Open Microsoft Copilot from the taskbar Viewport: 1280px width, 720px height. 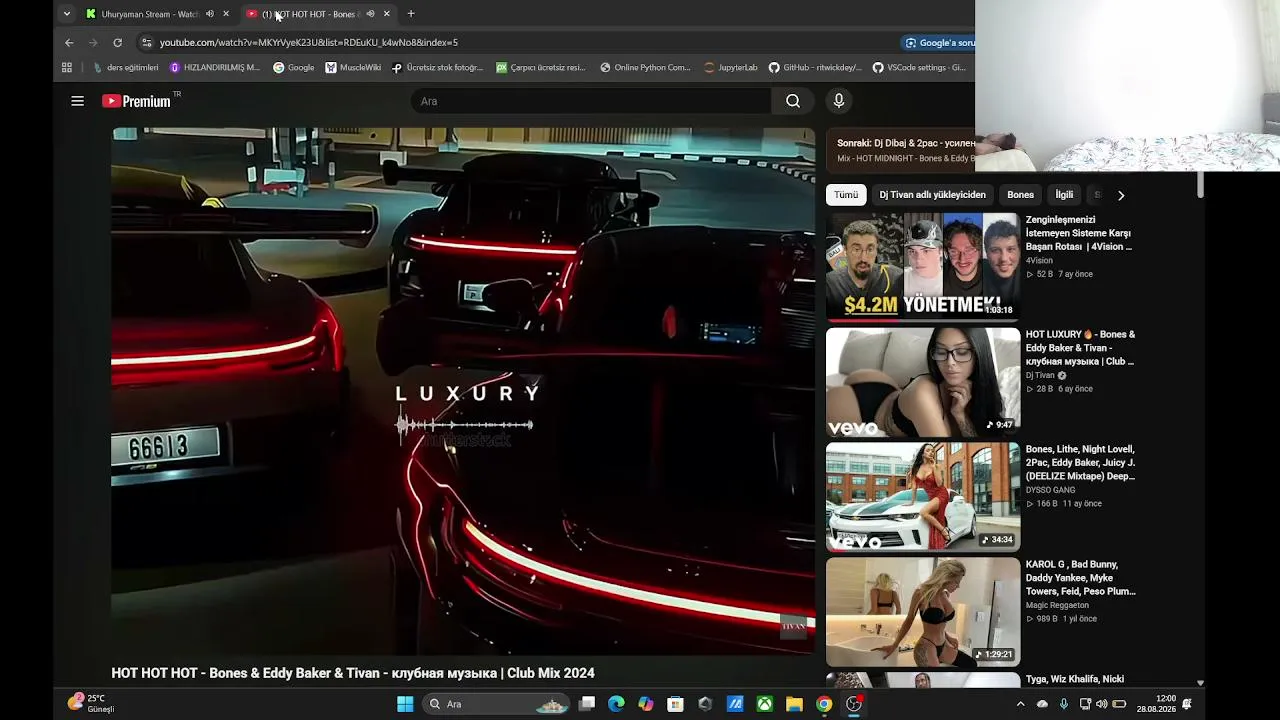tap(646, 704)
